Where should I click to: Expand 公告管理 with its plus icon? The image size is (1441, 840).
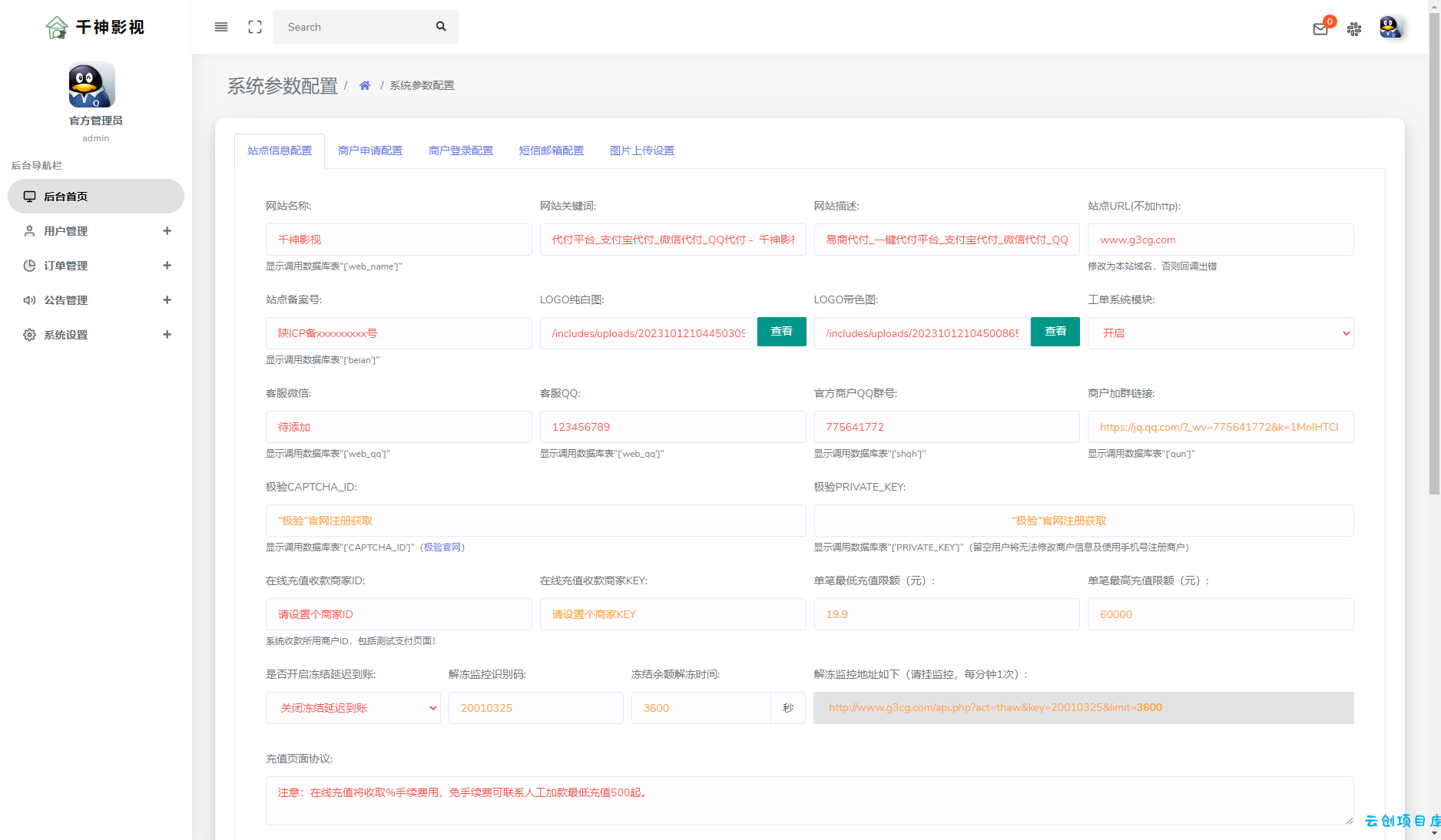(167, 300)
